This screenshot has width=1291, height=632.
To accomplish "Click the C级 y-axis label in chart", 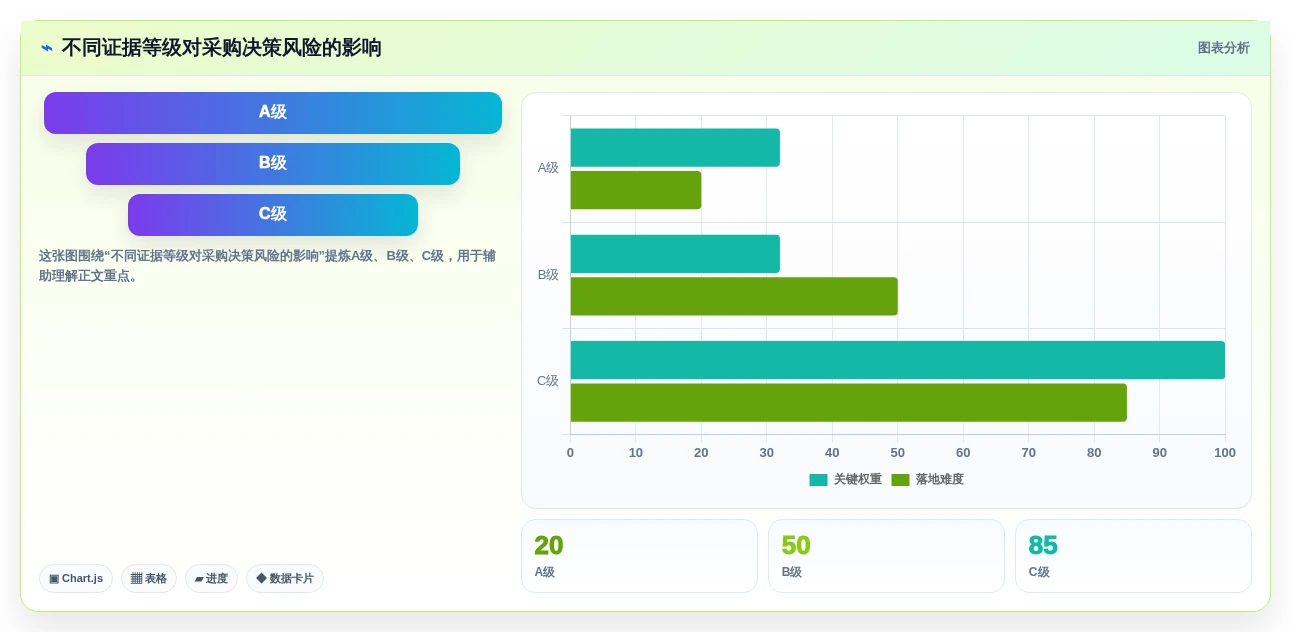I will tap(548, 381).
